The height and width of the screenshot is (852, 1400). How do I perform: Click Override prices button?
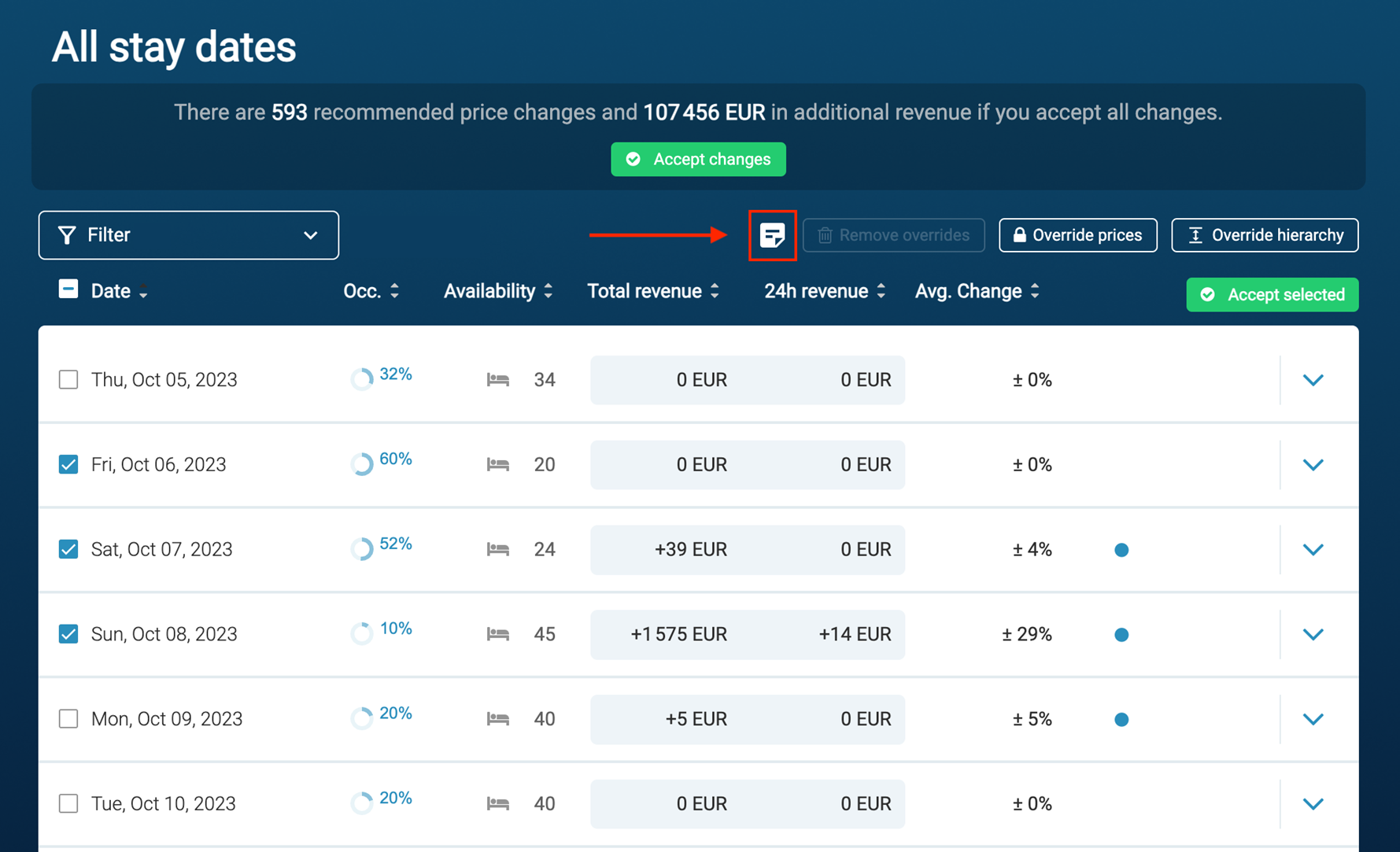(1078, 235)
